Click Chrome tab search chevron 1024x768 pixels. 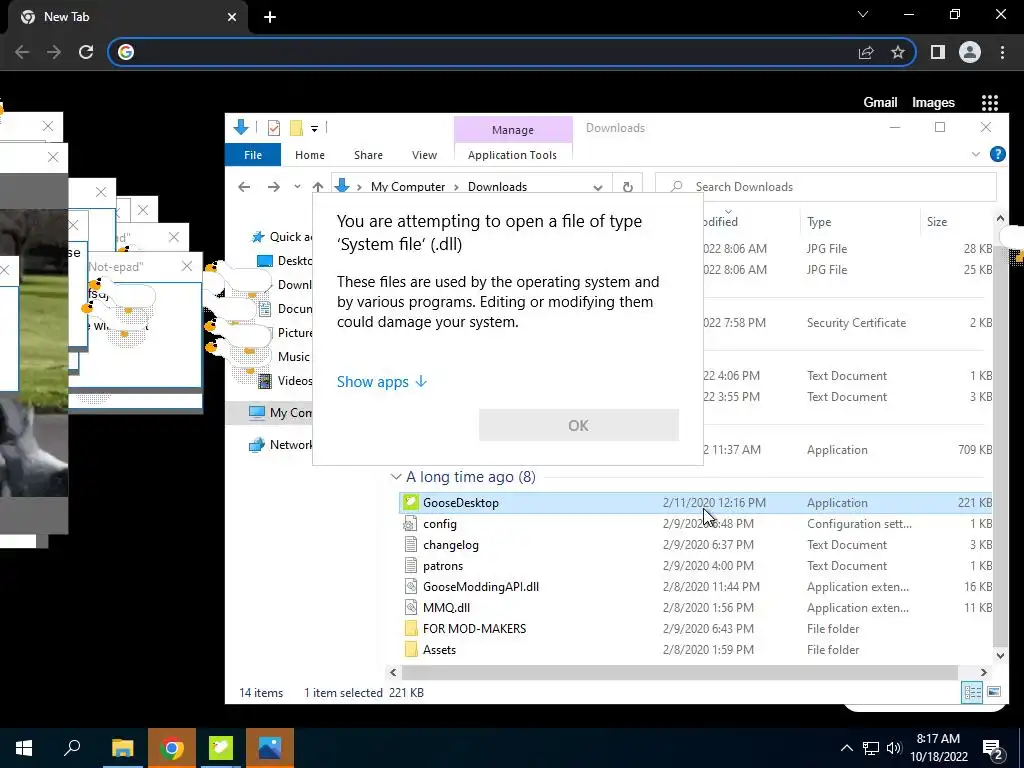point(863,14)
